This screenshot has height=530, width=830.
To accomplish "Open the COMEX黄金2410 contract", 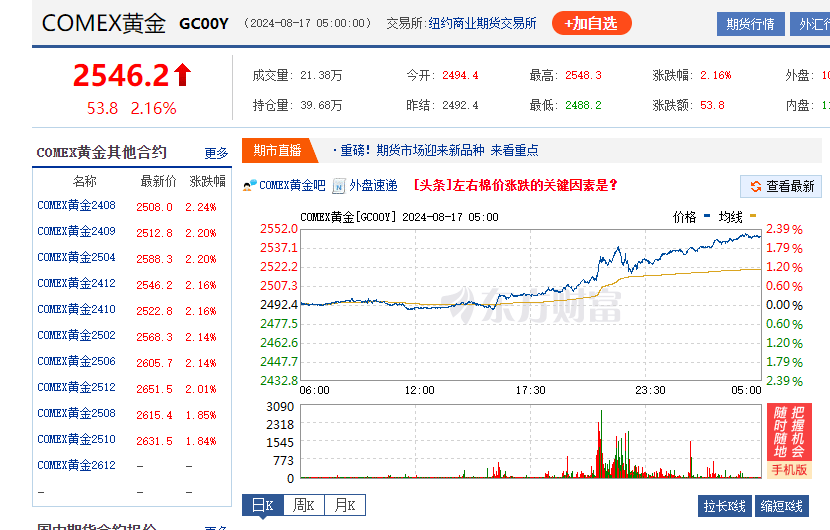I will point(76,309).
